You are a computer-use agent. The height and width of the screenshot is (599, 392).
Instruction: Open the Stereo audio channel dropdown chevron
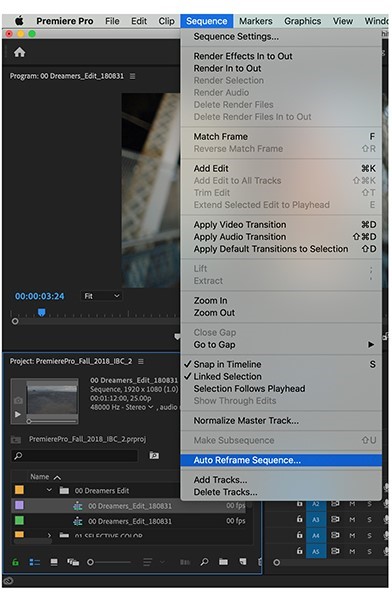[151, 407]
